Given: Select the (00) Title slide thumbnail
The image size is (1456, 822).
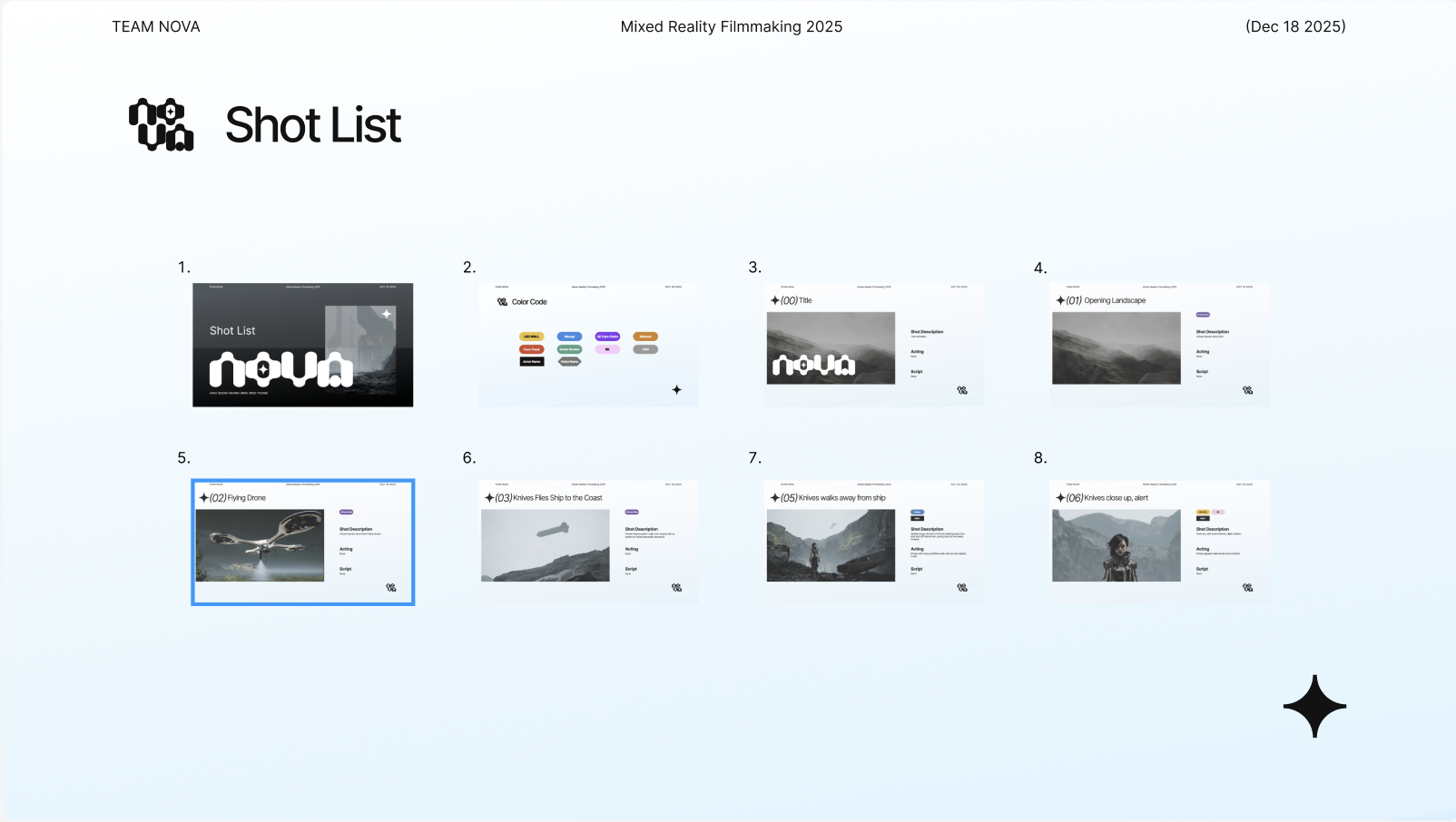Looking at the screenshot, I should (x=873, y=345).
